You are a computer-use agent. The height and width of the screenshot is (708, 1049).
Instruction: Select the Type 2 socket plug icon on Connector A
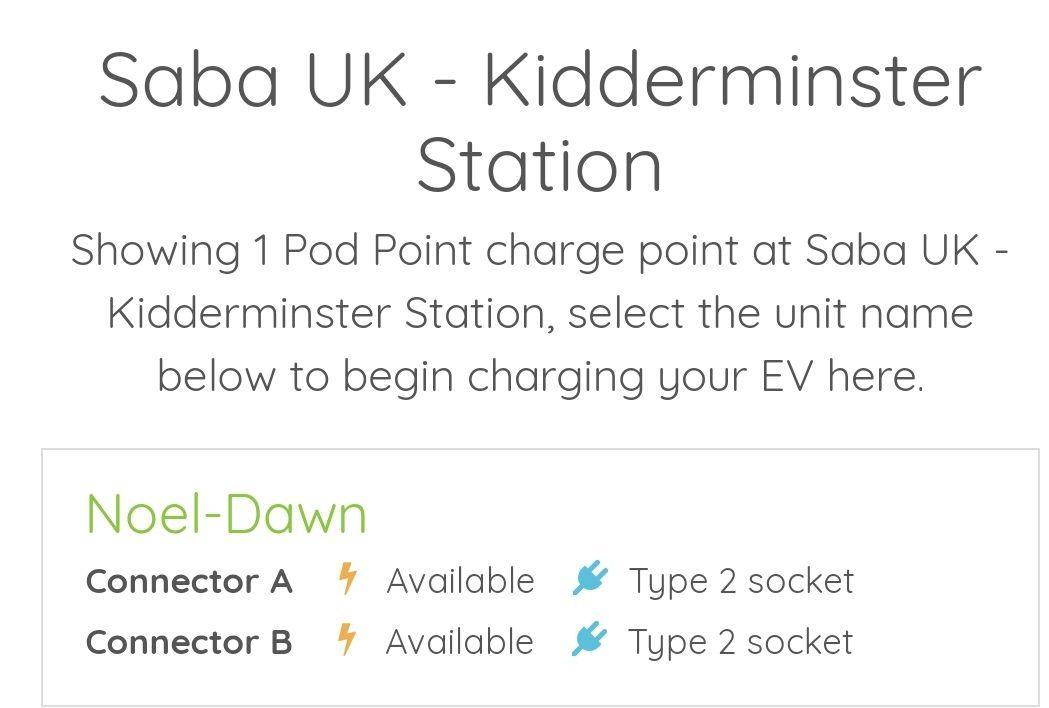click(x=589, y=580)
